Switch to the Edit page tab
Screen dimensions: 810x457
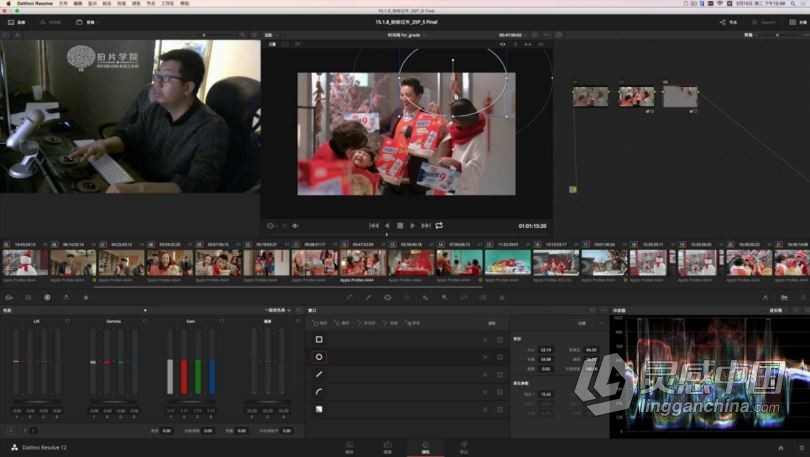point(387,447)
